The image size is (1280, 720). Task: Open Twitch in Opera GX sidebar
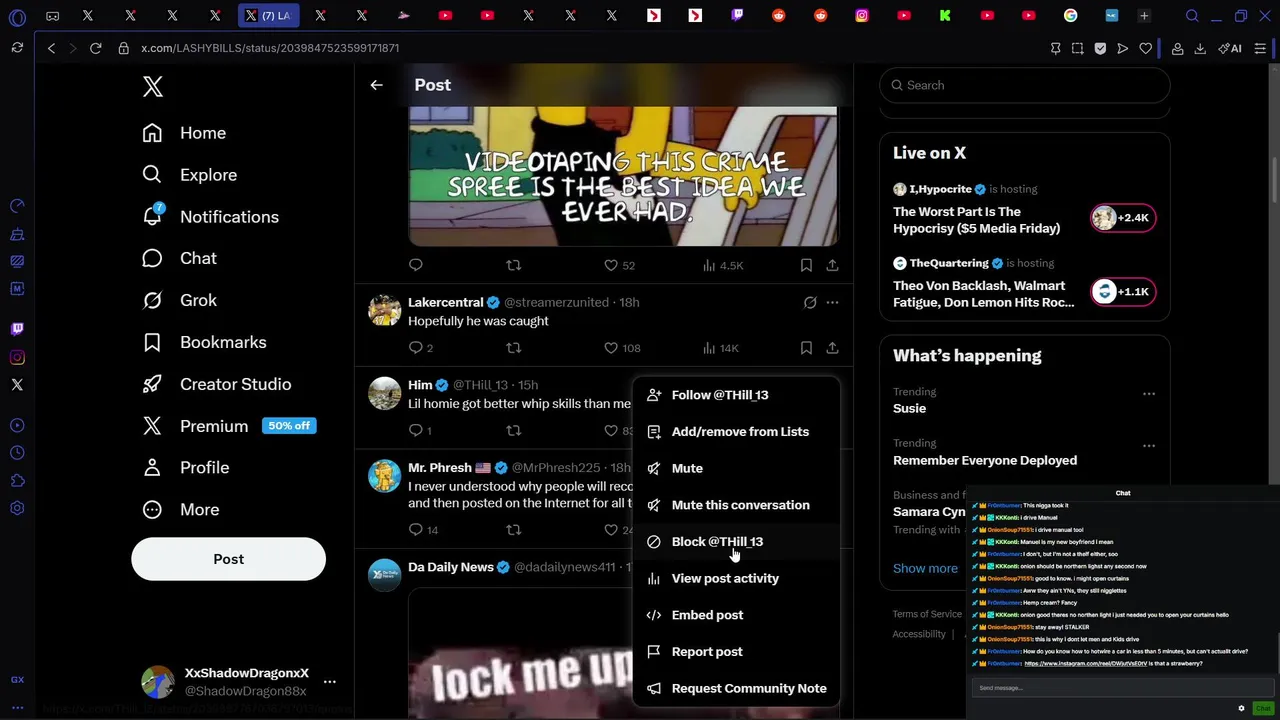point(17,329)
